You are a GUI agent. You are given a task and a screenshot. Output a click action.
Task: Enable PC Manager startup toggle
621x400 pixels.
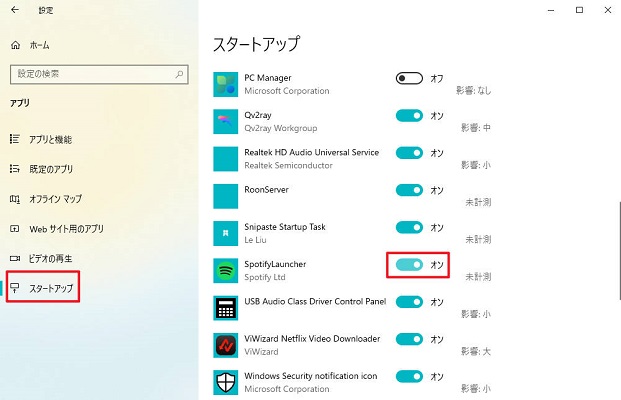409,78
